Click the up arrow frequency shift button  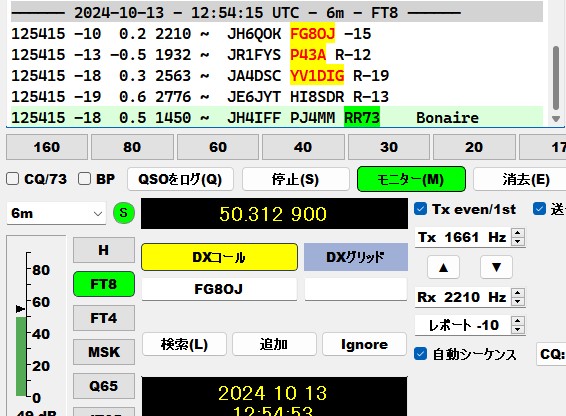(x=443, y=267)
